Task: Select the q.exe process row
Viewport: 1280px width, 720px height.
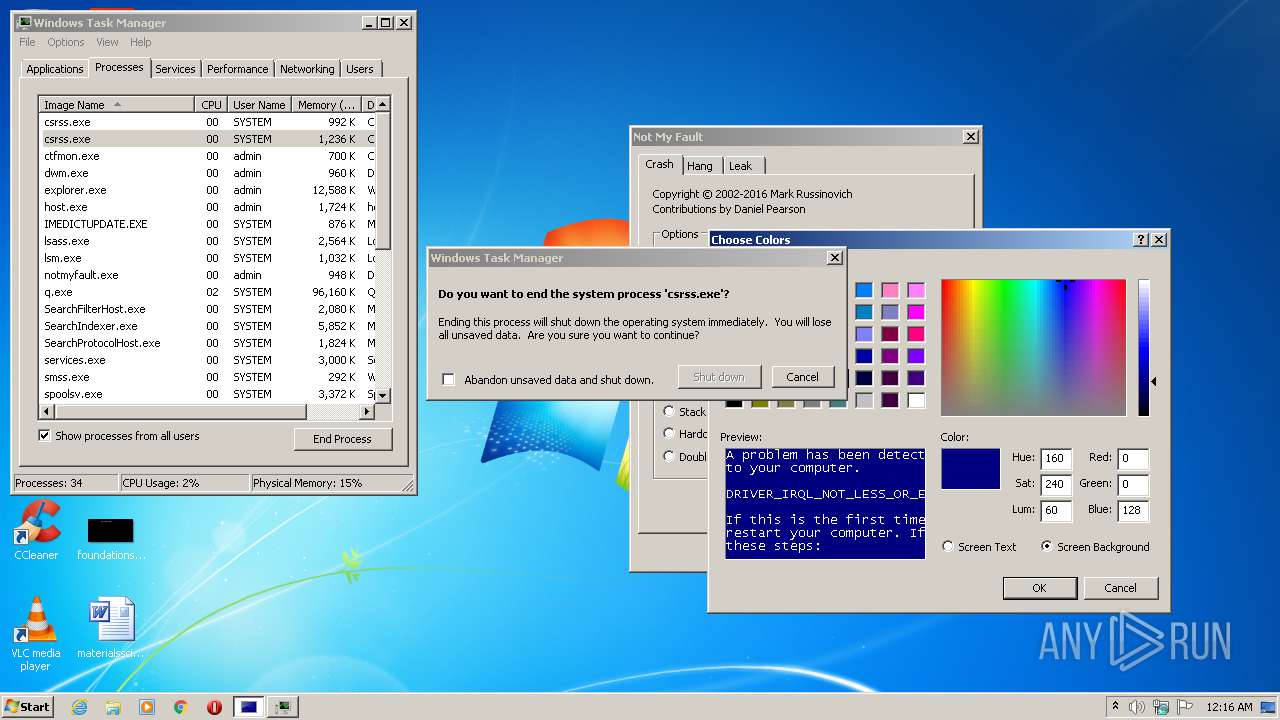Action: click(x=206, y=292)
